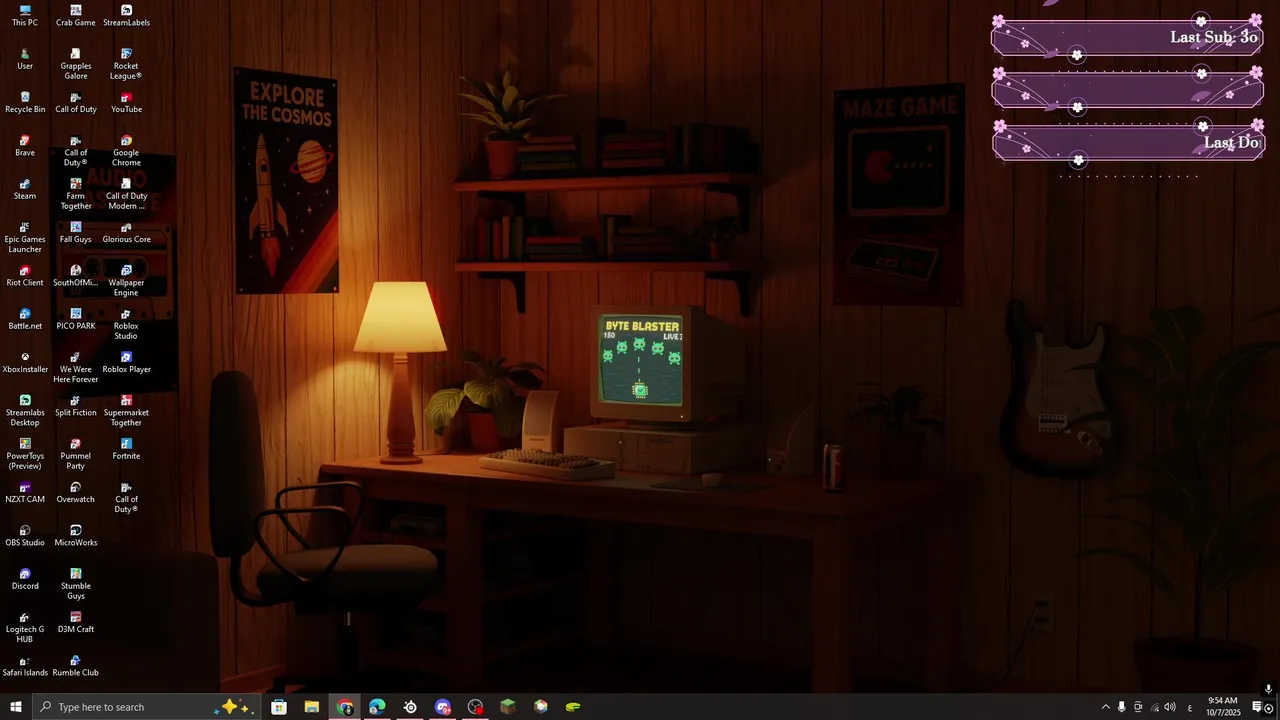Viewport: 1280px width, 720px height.
Task: Launch the StreamLabels desktop shortcut
Action: 126,16
